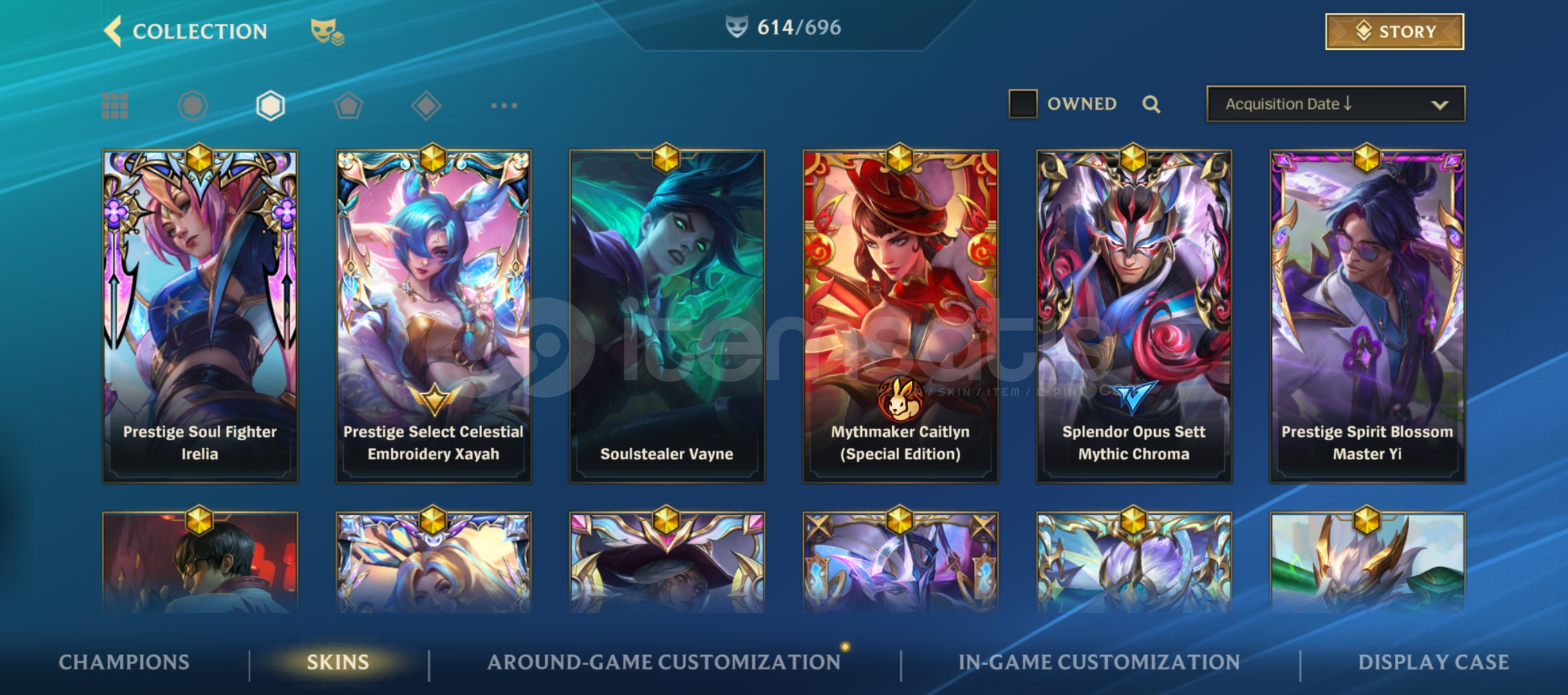Image resolution: width=1568 pixels, height=695 pixels.
Task: Choose Prestige Soul Fighter Irelia skin card
Action: click(x=200, y=316)
